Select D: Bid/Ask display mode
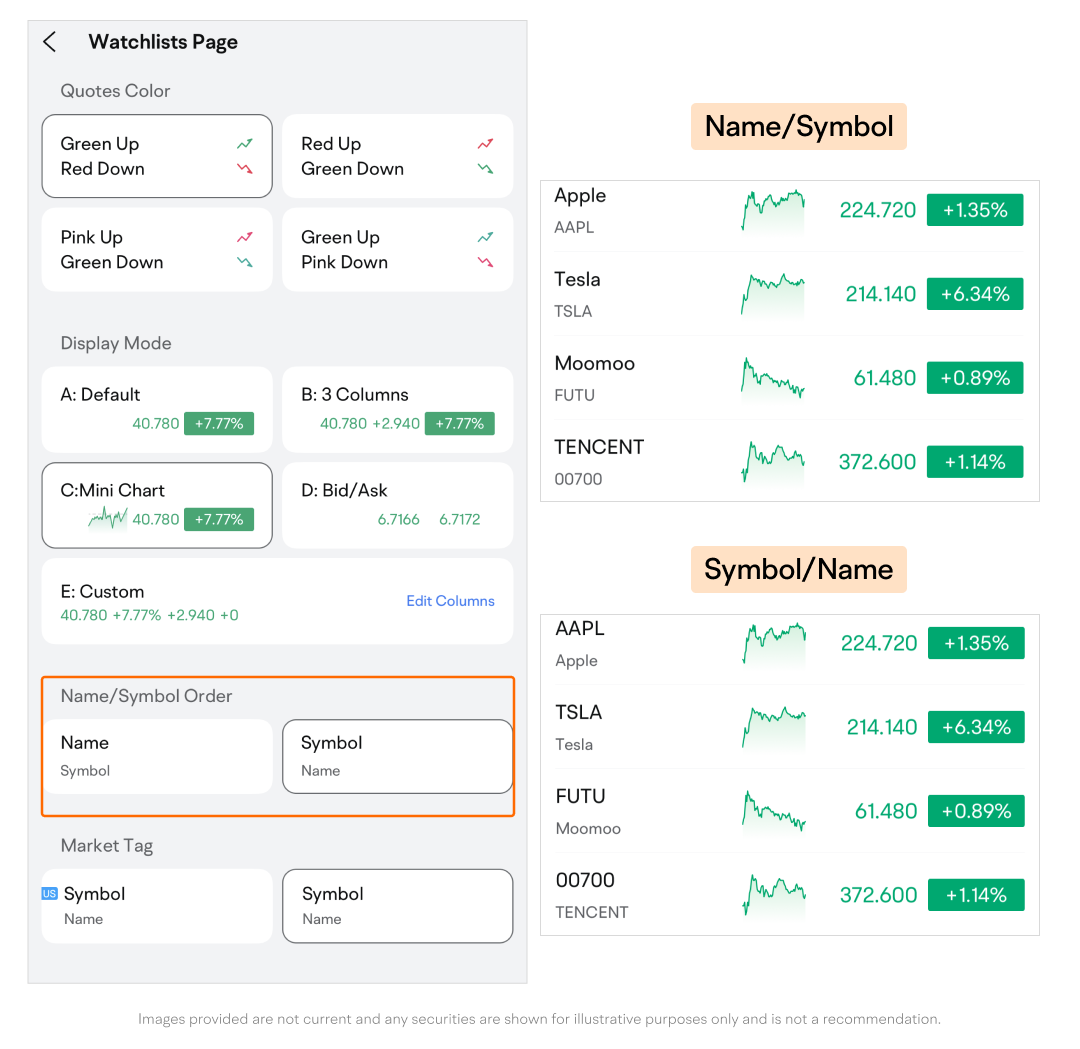Viewport: 1080px width, 1049px height. (x=397, y=505)
